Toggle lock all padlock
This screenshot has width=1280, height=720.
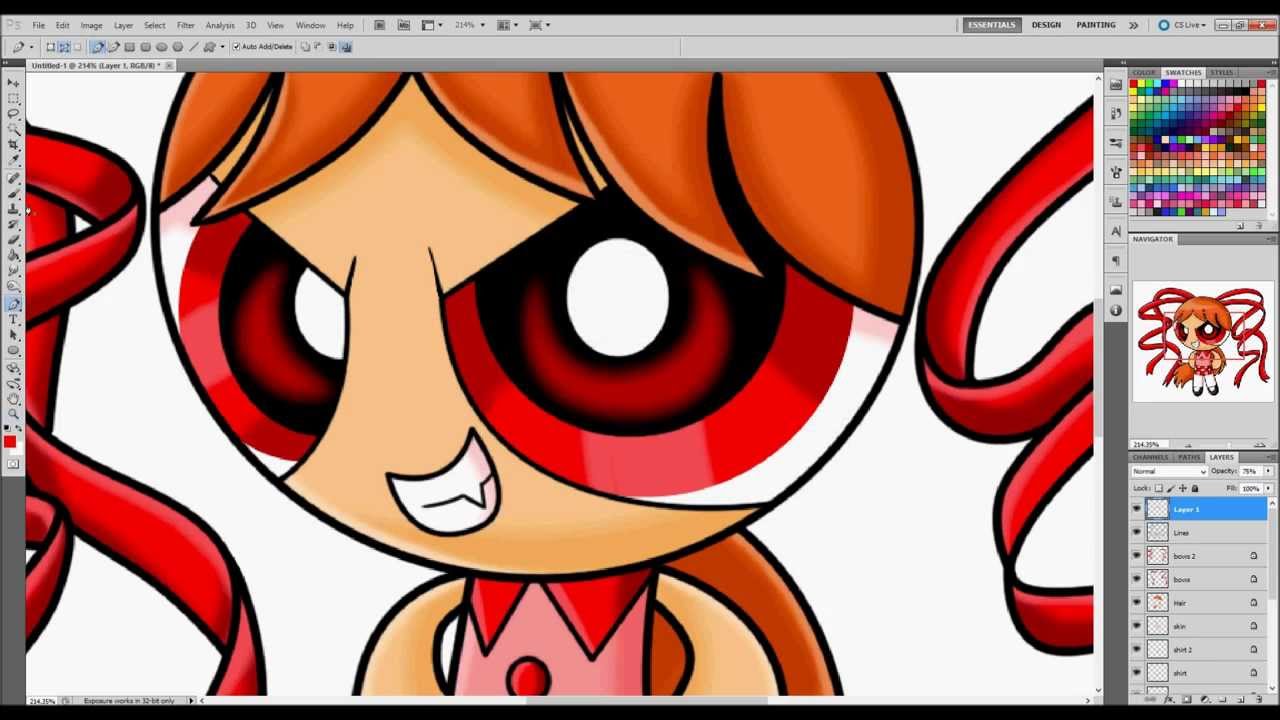[x=1195, y=488]
